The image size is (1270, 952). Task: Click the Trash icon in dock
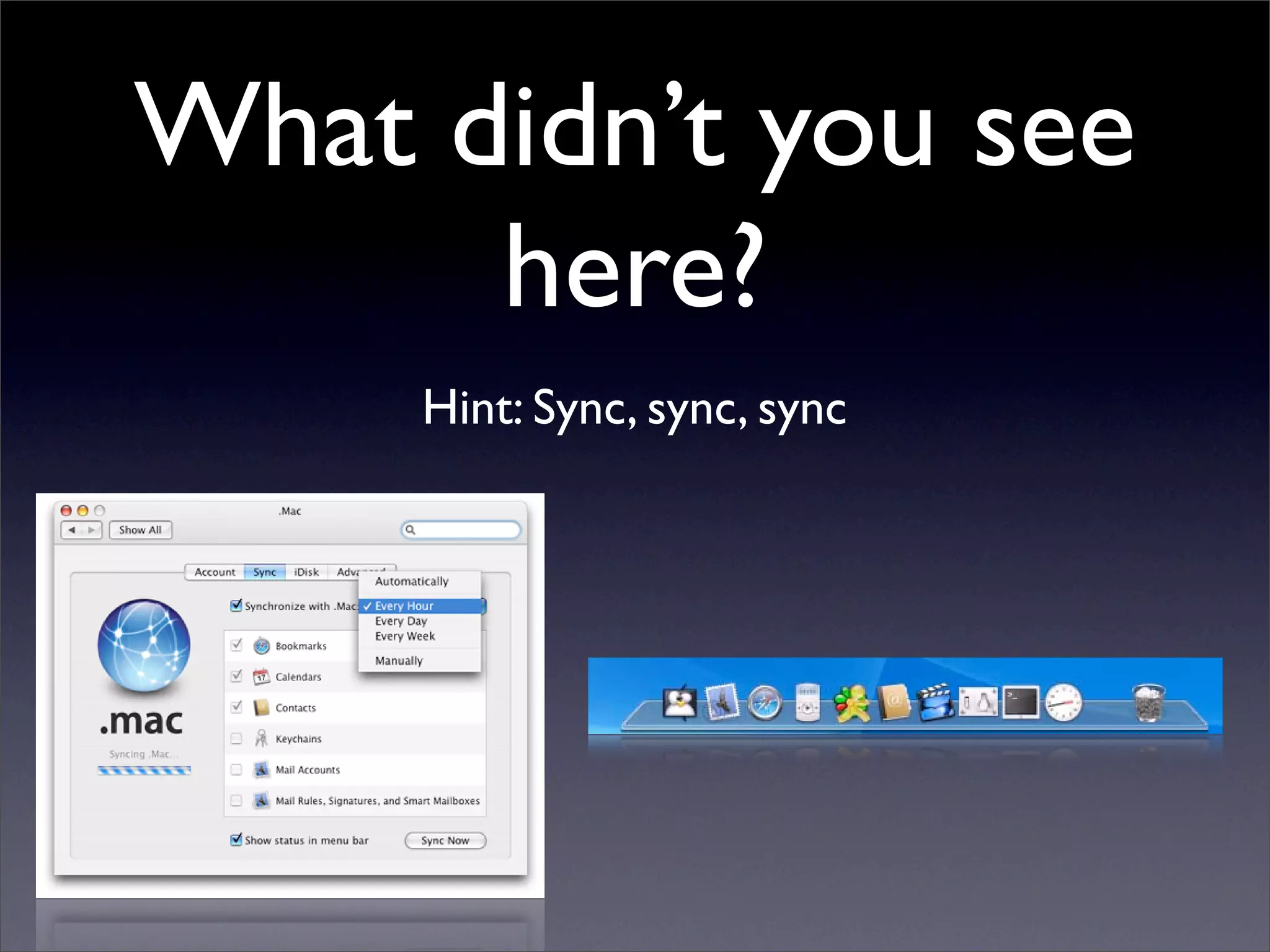point(1148,703)
